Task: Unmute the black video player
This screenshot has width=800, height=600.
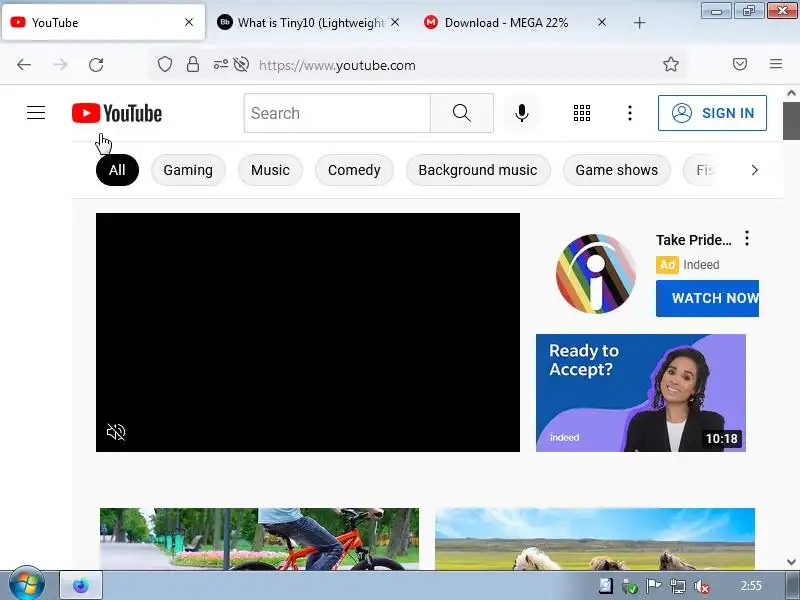Action: click(116, 432)
